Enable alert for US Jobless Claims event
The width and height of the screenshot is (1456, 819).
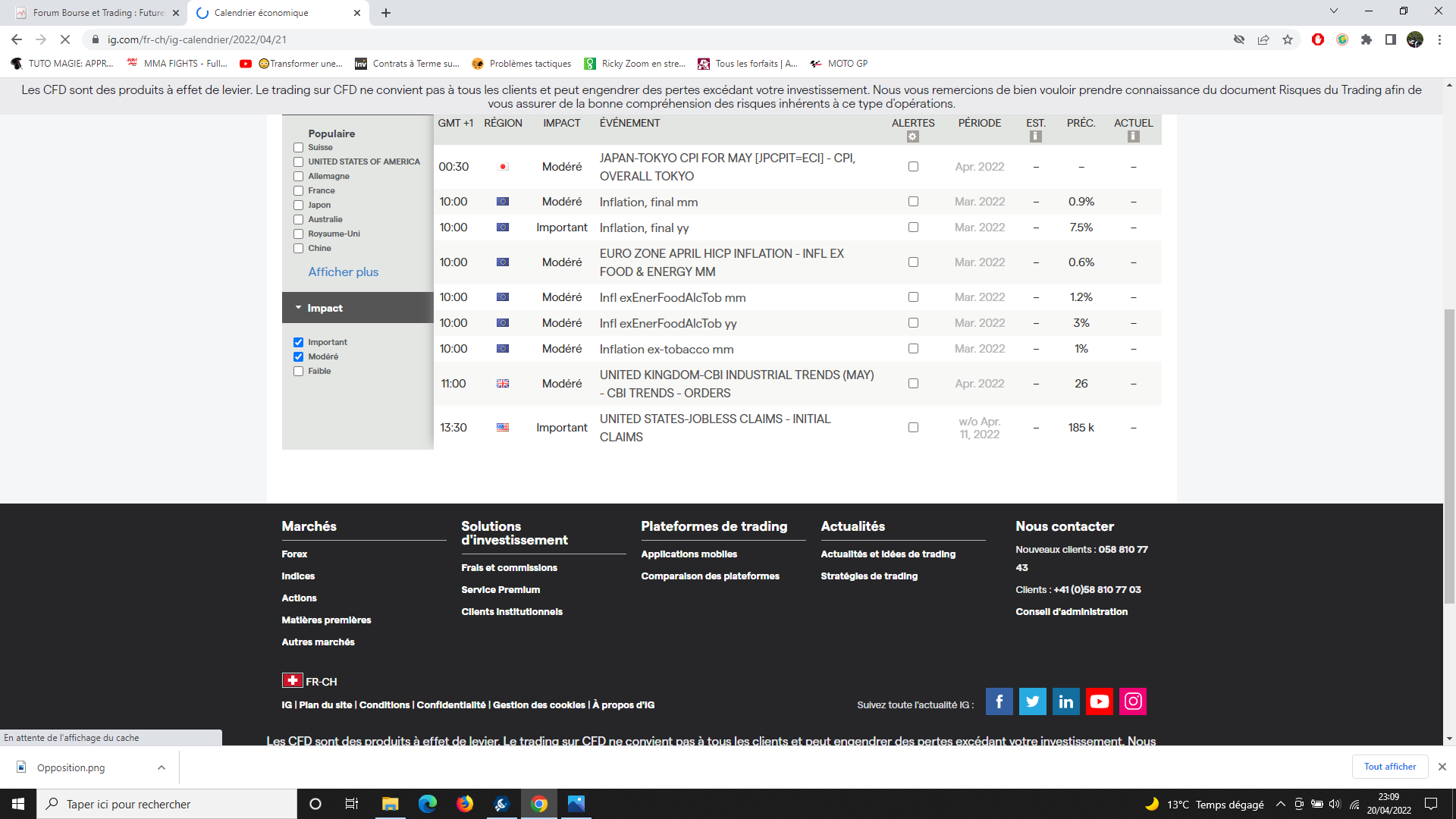pyautogui.click(x=913, y=428)
